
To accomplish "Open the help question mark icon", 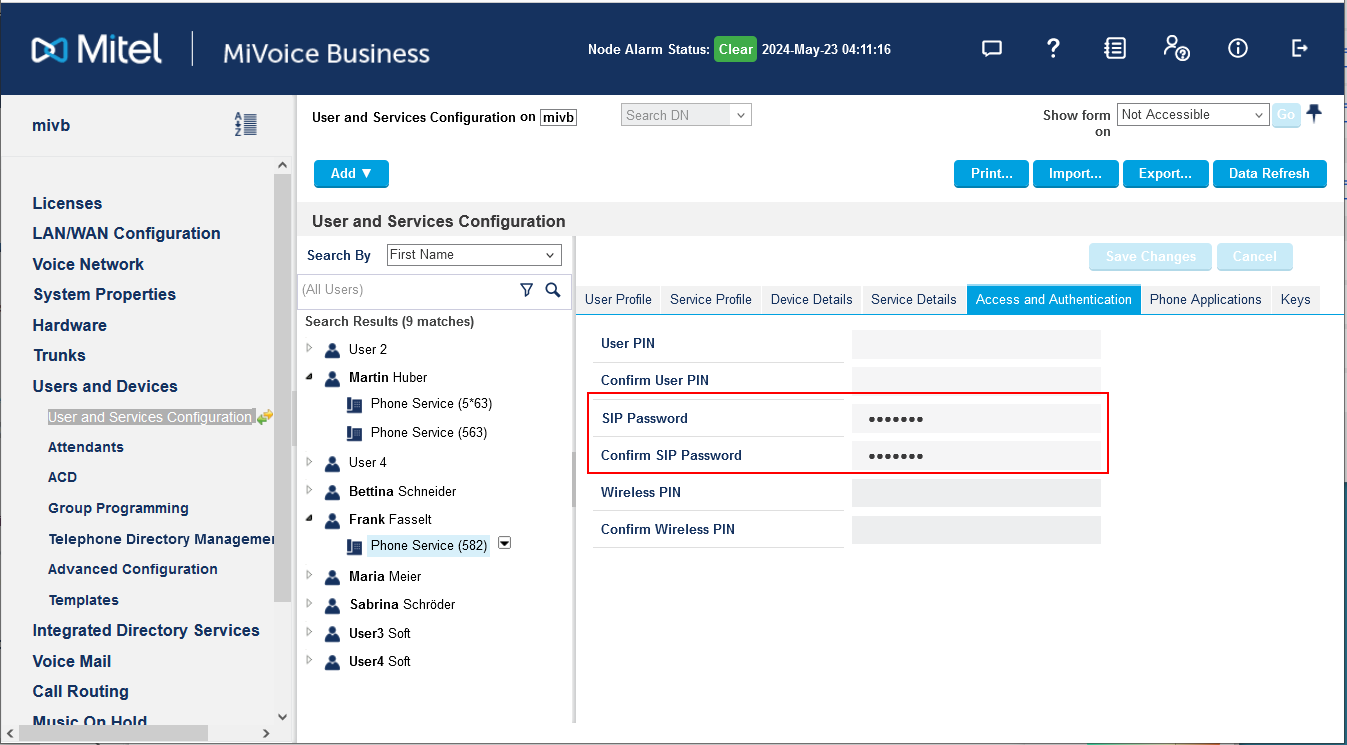I will tap(1053, 48).
